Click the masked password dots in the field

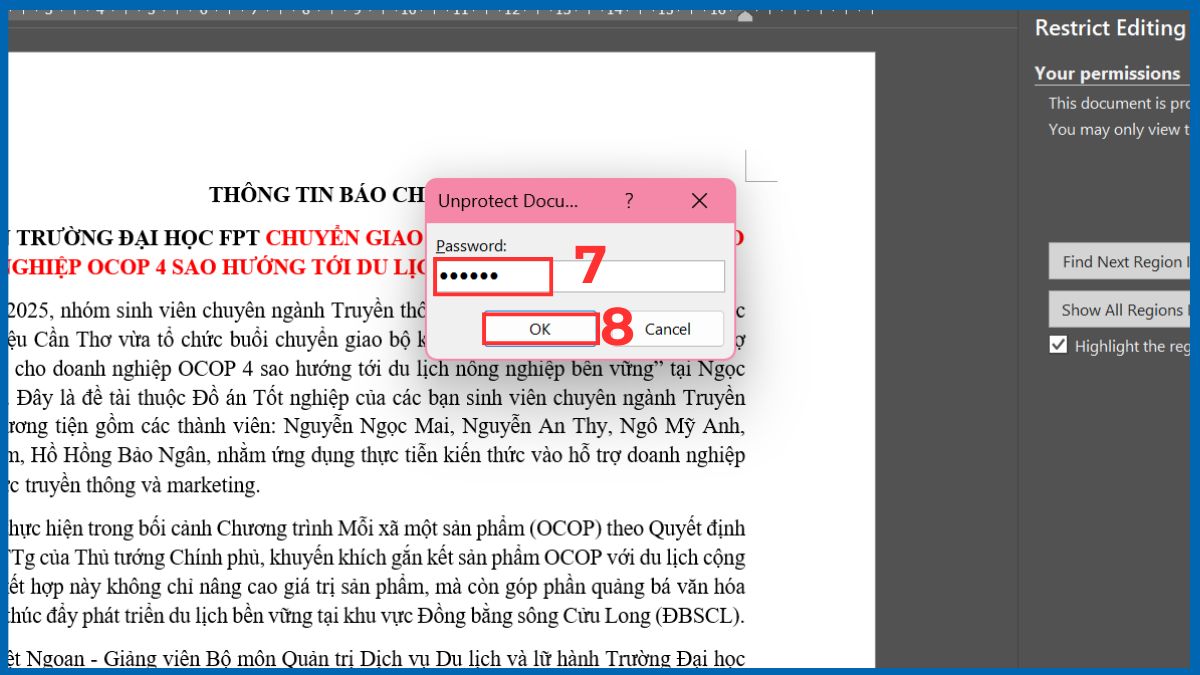(489, 276)
